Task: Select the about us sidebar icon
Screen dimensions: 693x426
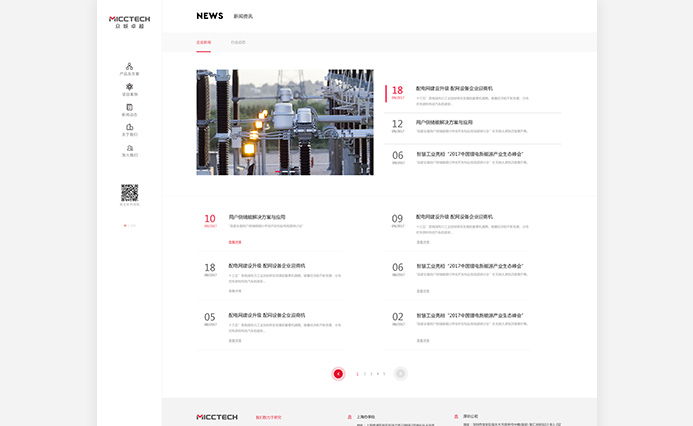Action: (129, 127)
